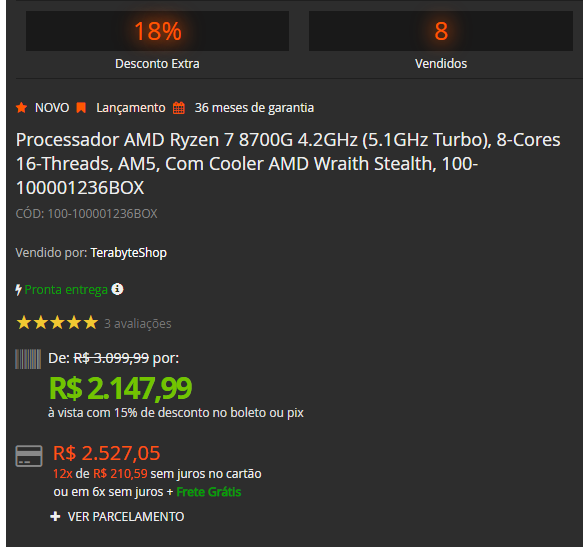Screen dimensions: 583x547
Task: Click the Lançamento badge text
Action: pos(131,108)
